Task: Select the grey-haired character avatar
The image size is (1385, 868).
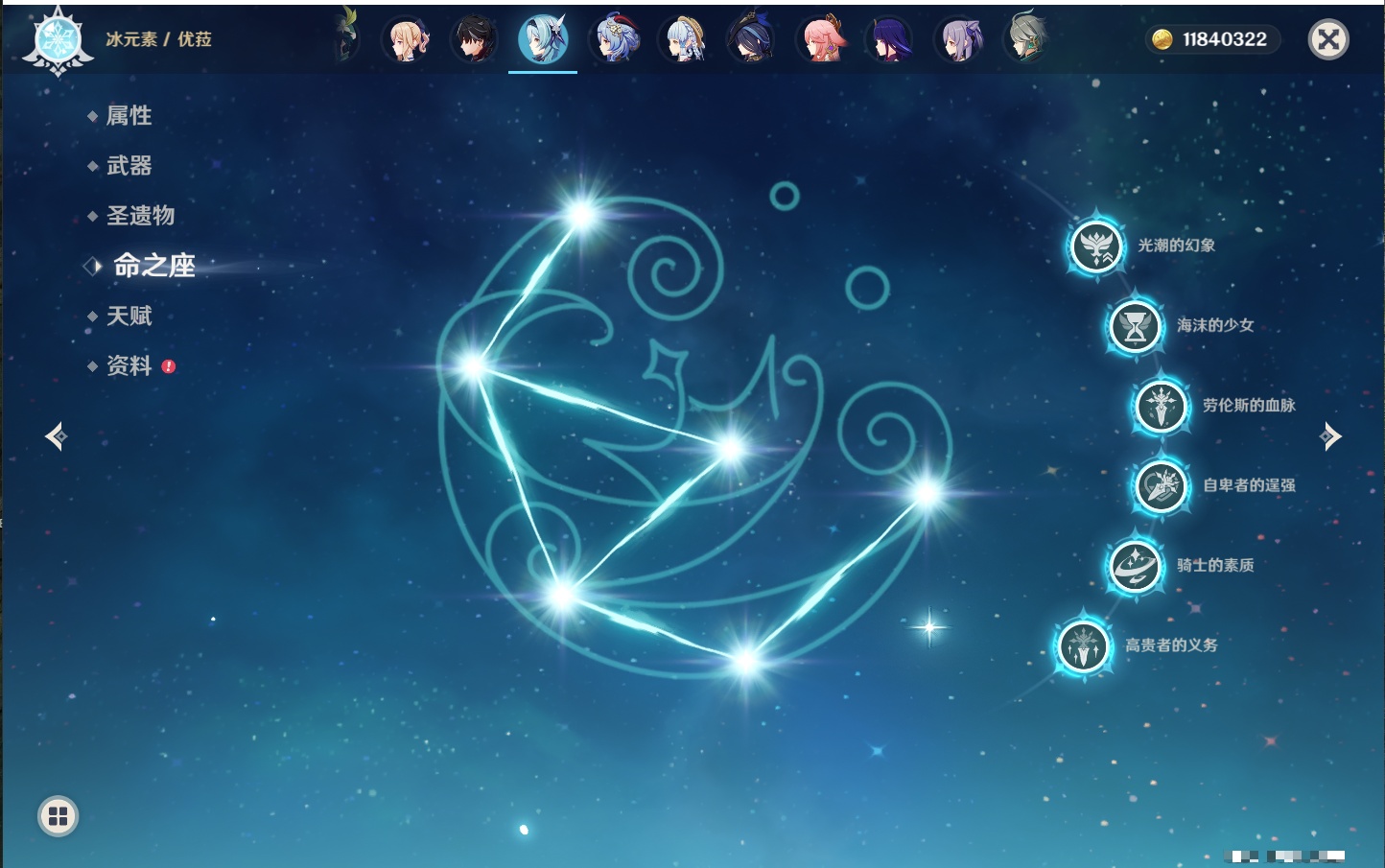Action: pyautogui.click(x=1026, y=39)
